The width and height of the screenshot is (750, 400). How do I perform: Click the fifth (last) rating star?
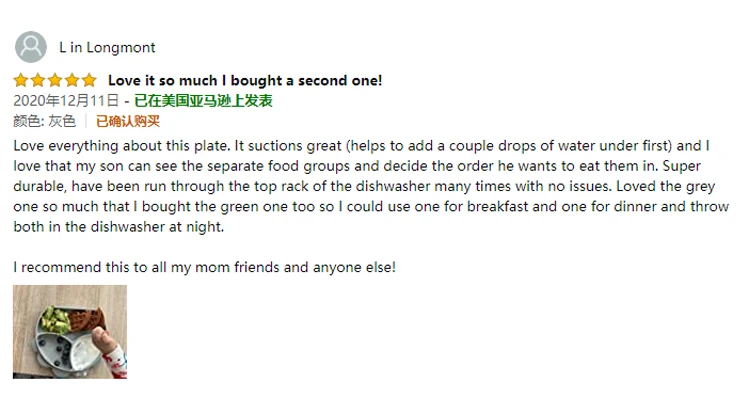(x=89, y=80)
